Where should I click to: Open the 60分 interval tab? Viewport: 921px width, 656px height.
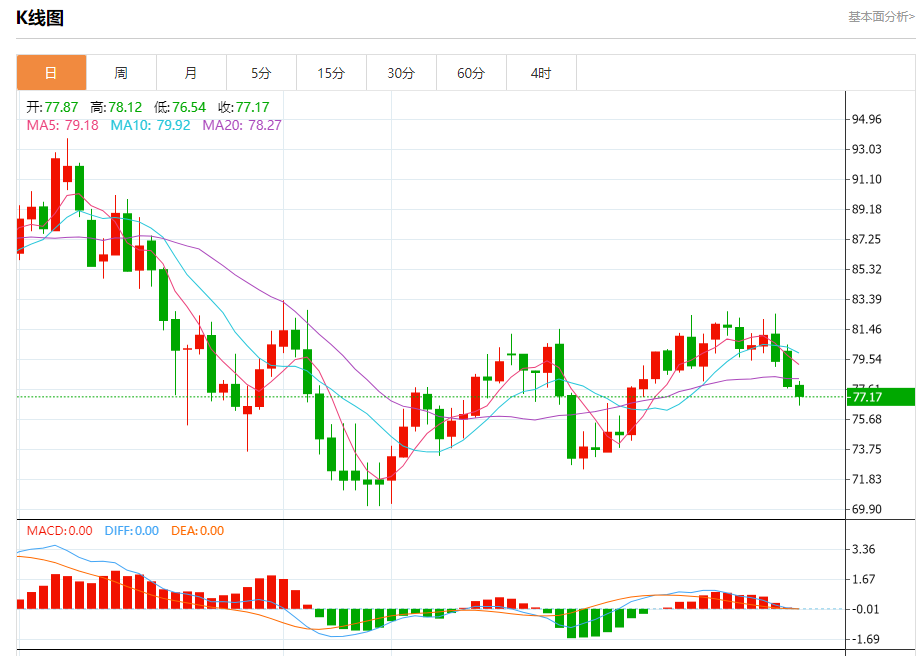coord(471,73)
